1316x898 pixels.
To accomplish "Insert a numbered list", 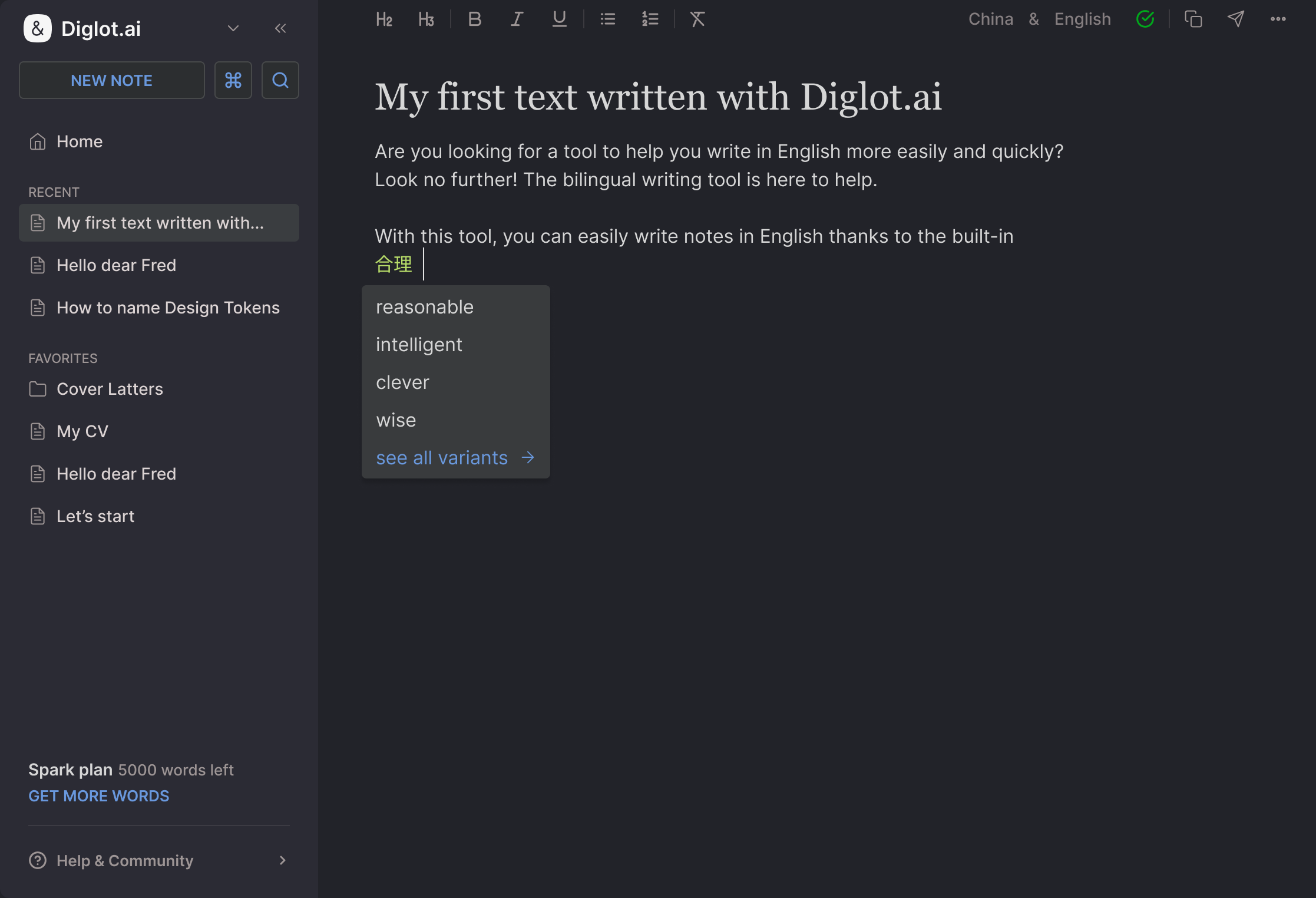I will (x=650, y=19).
